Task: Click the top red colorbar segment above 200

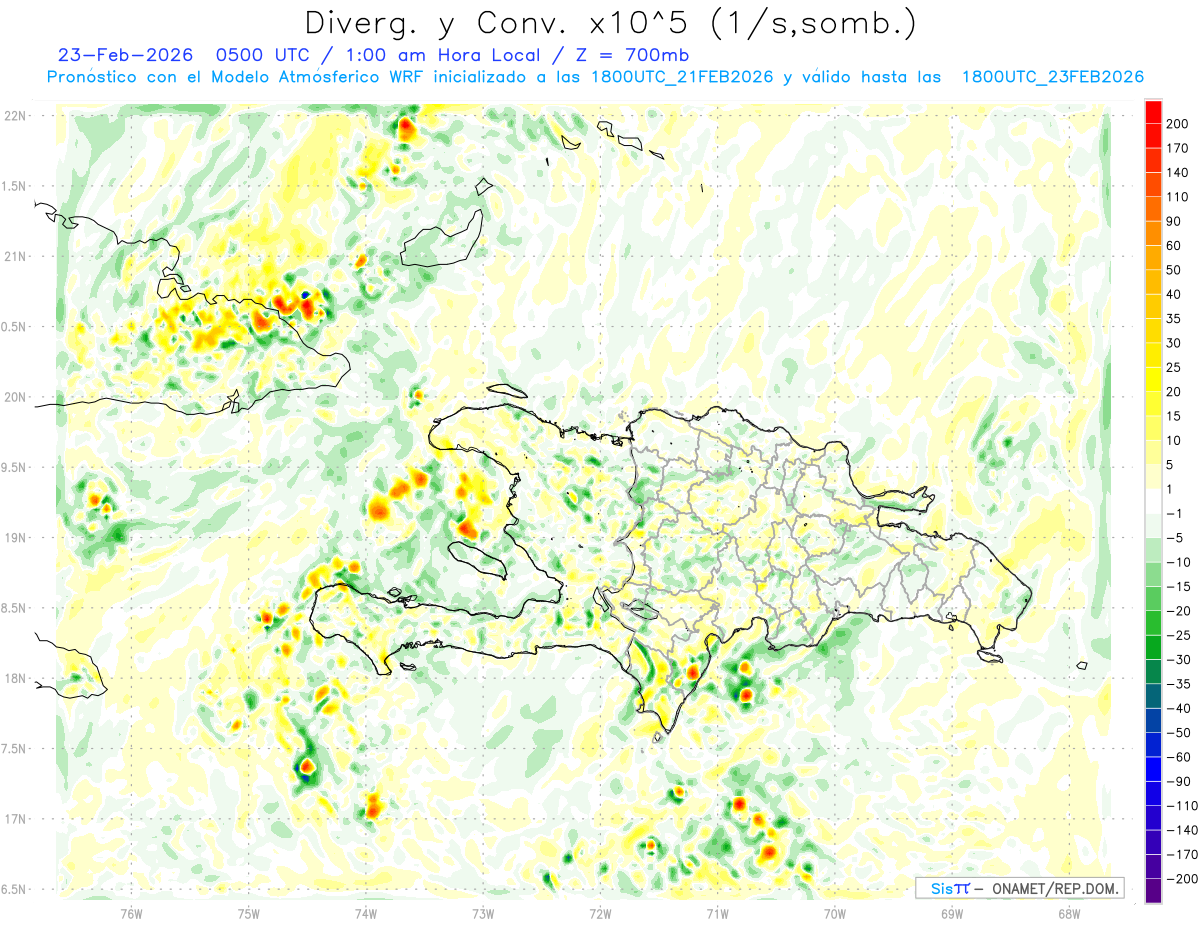Action: click(x=1153, y=111)
